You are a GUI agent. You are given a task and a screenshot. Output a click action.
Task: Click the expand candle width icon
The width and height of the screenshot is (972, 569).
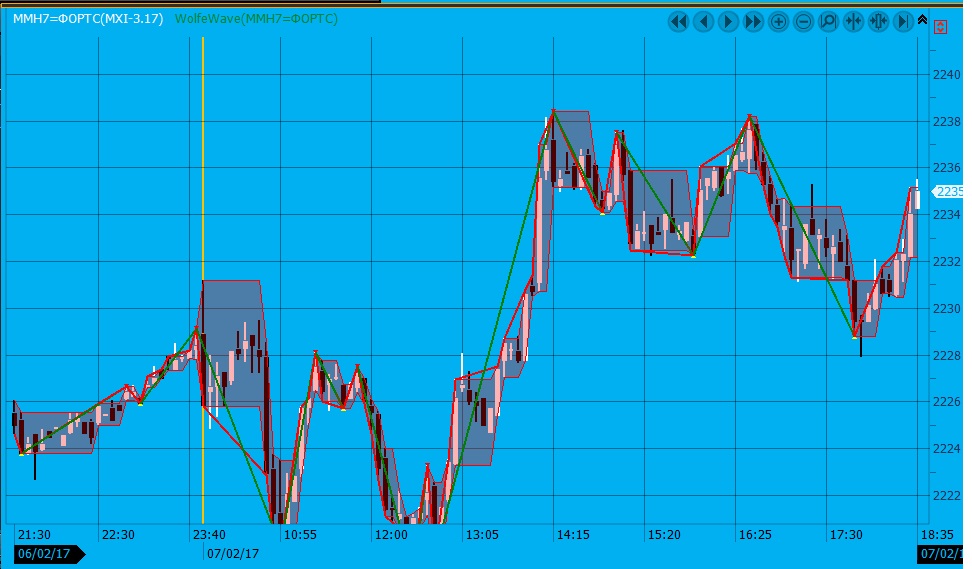point(878,21)
